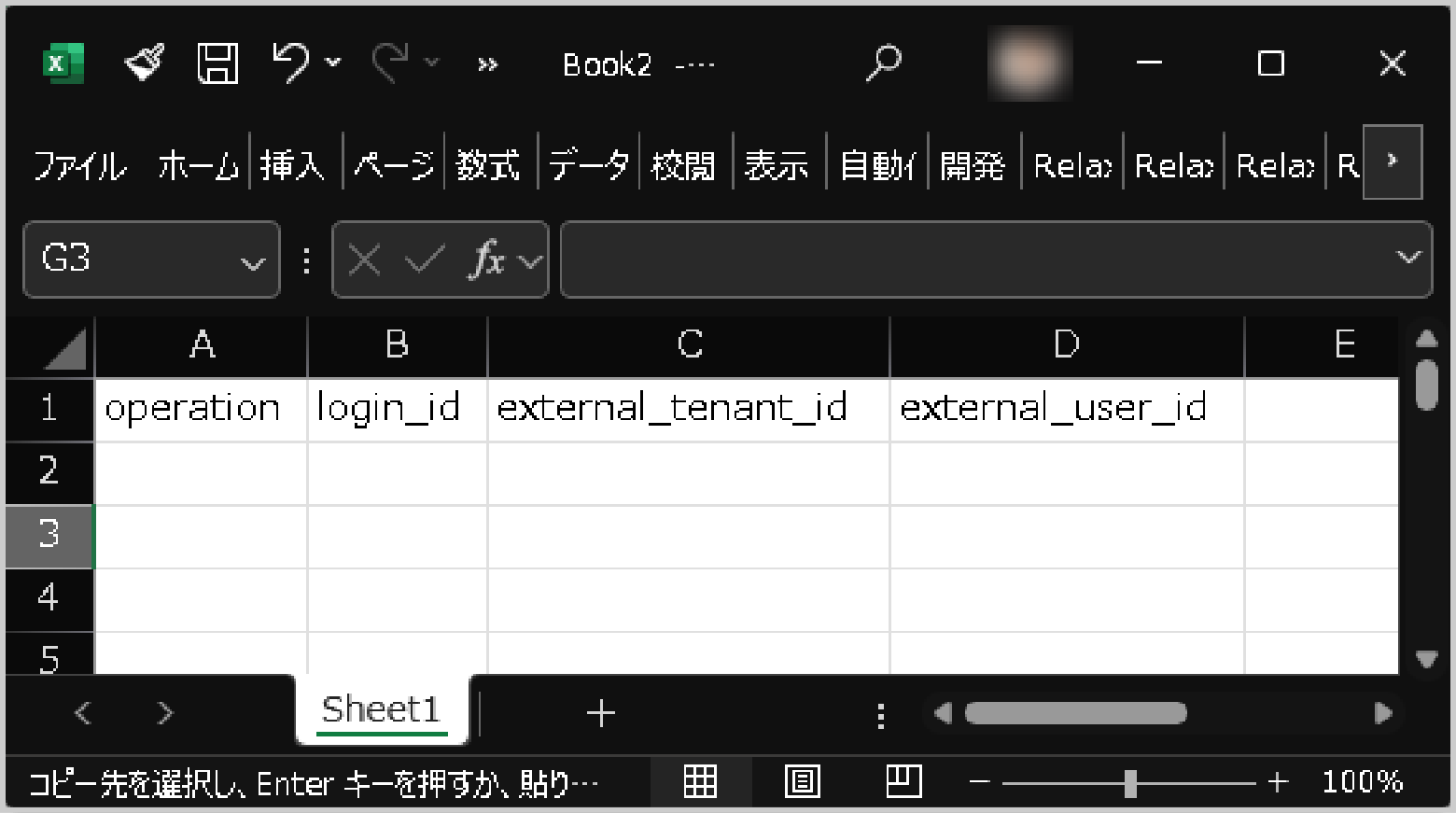The width and height of the screenshot is (1456, 813).
Task: Click the Undo arrow icon
Action: (290, 63)
